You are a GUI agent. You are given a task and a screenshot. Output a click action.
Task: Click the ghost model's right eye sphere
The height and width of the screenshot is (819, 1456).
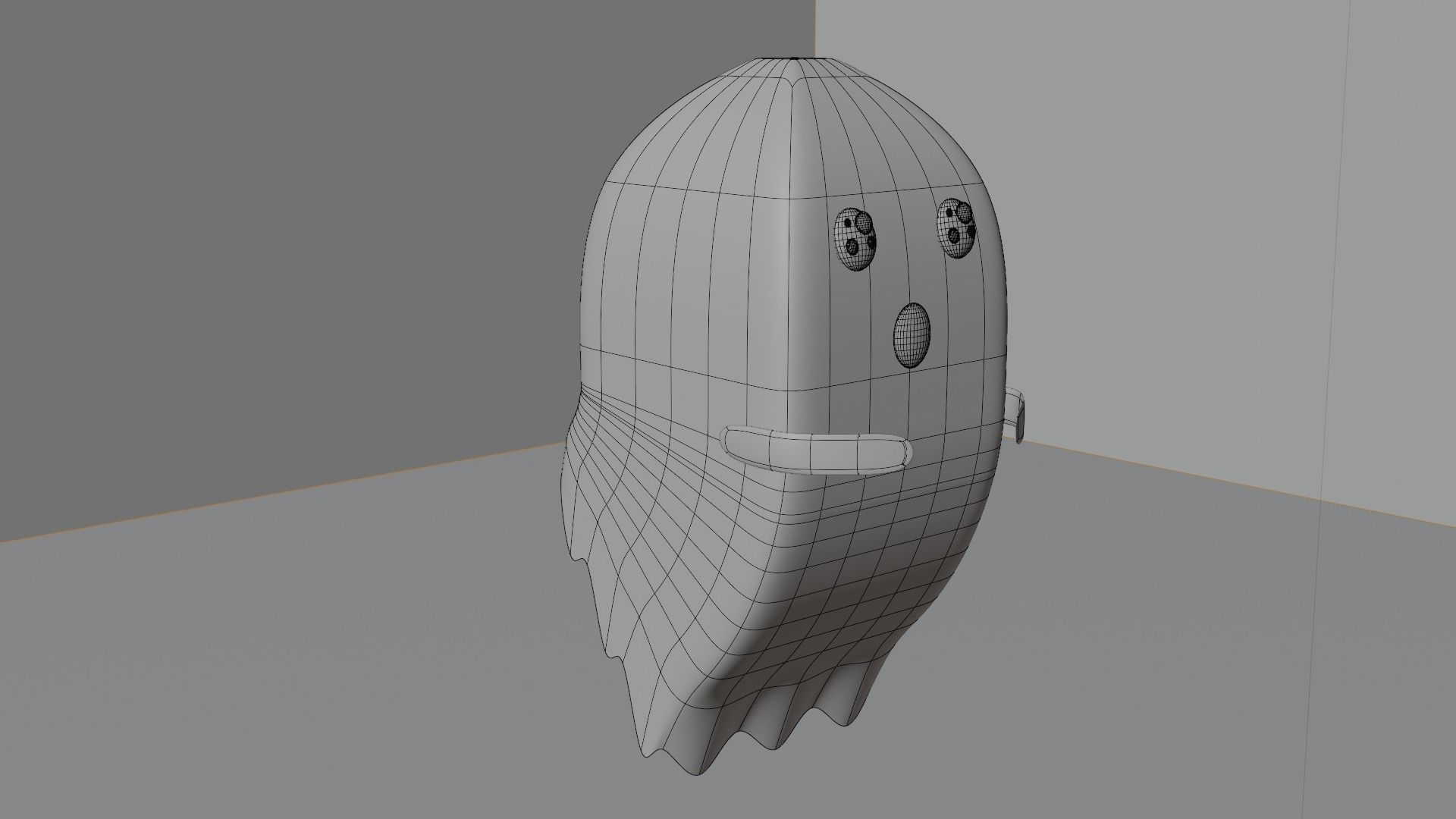(x=957, y=229)
